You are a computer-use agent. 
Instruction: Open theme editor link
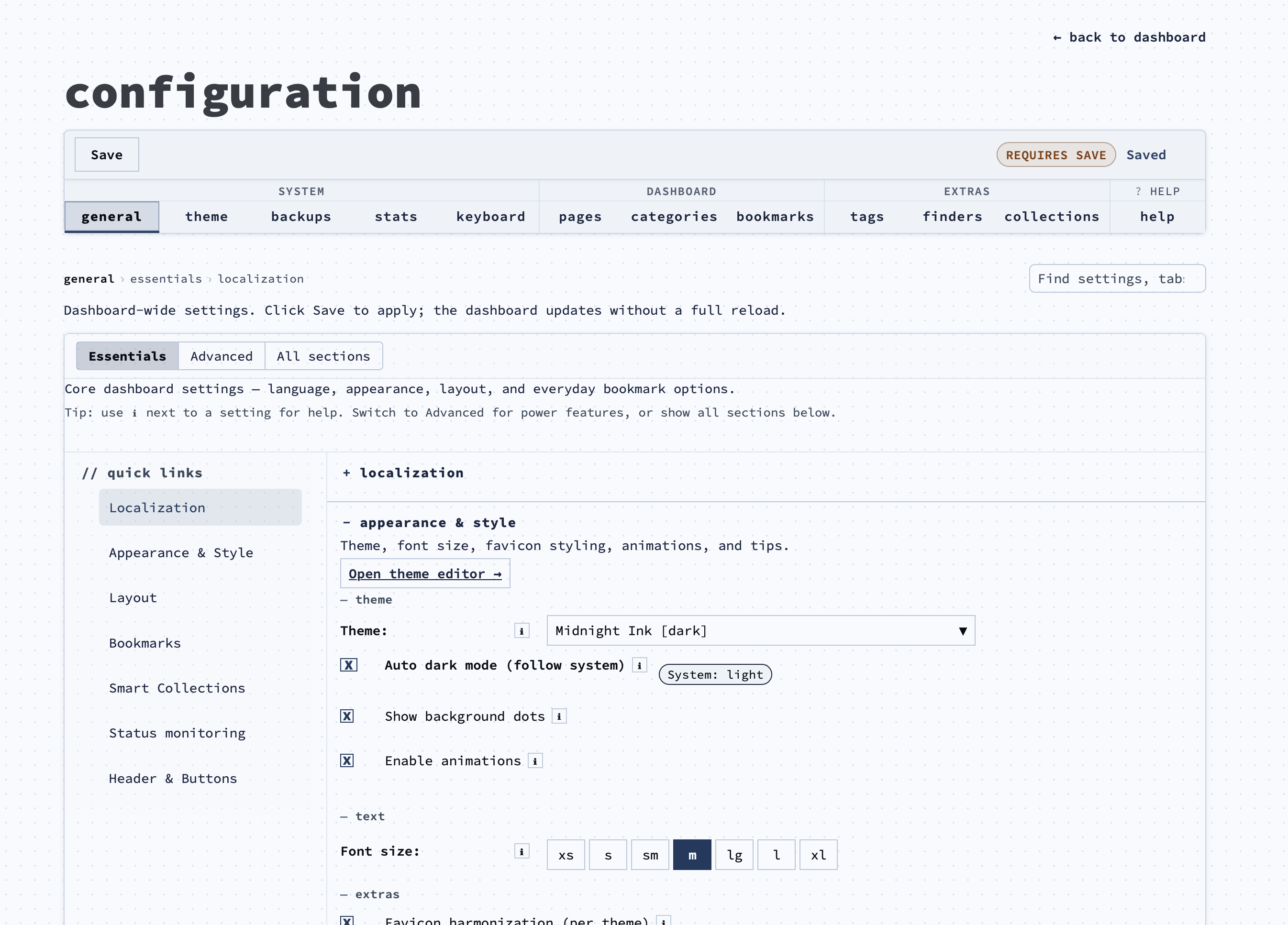(425, 573)
